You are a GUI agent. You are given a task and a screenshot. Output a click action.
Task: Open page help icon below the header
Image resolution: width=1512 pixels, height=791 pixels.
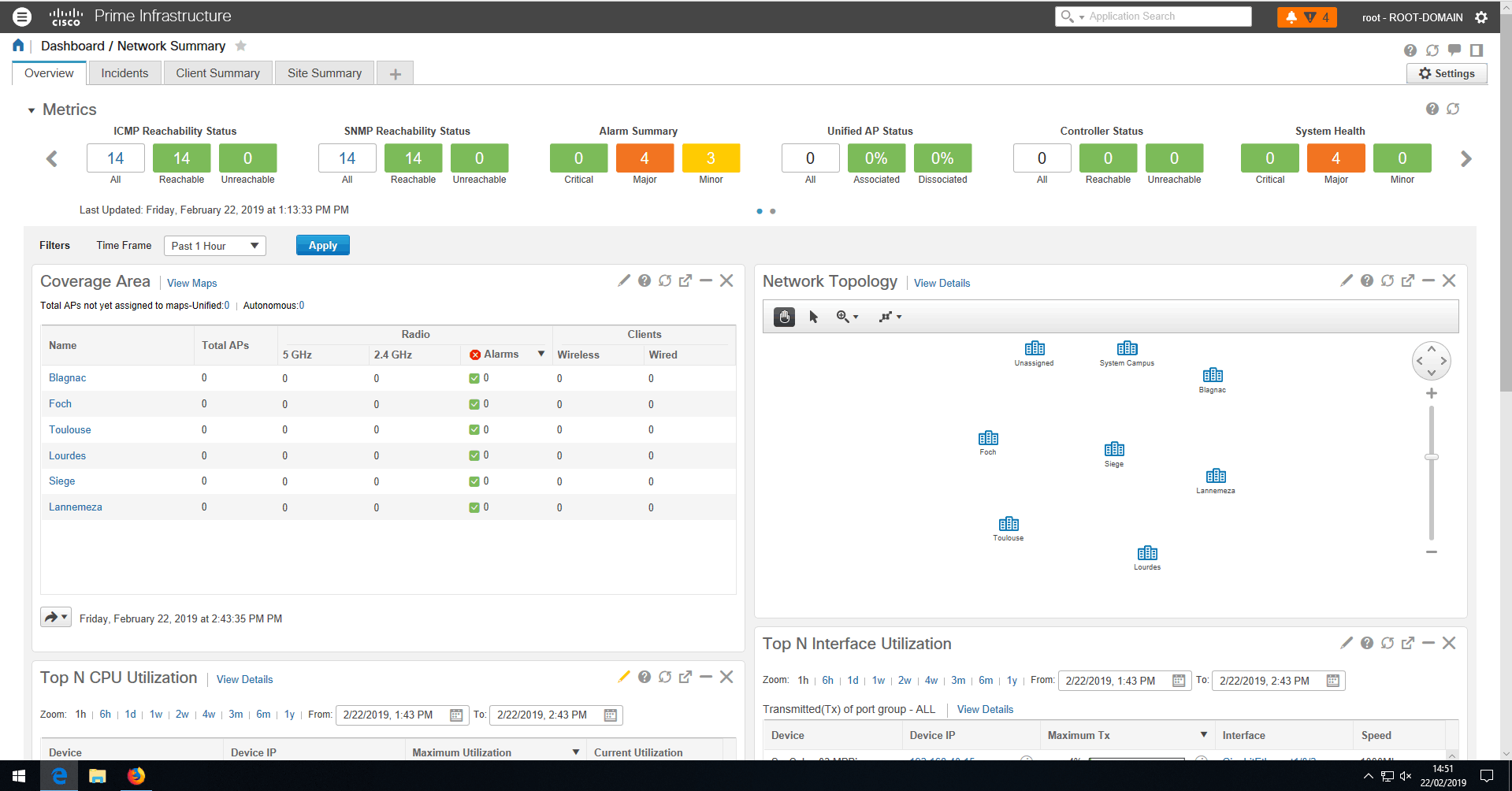click(1410, 50)
